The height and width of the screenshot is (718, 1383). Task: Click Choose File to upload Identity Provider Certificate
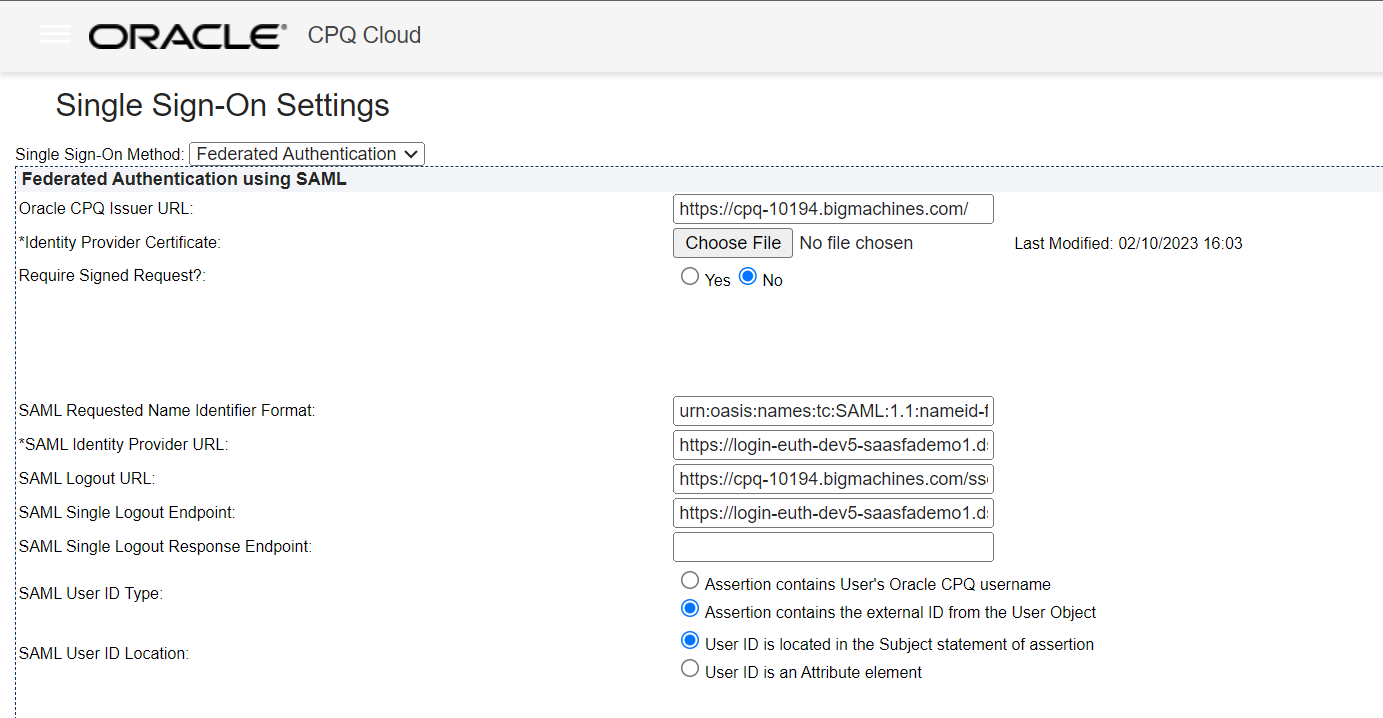point(732,242)
